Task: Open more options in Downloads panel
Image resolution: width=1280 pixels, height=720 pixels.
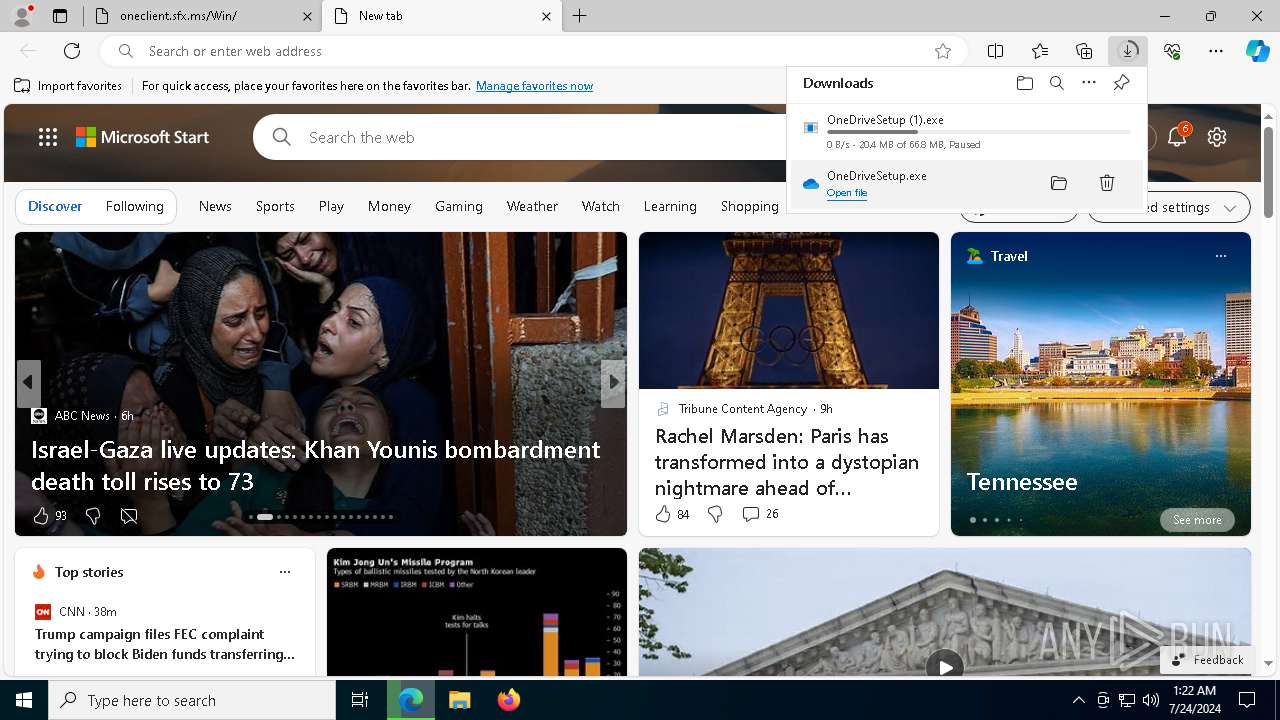Action: point(1089,83)
